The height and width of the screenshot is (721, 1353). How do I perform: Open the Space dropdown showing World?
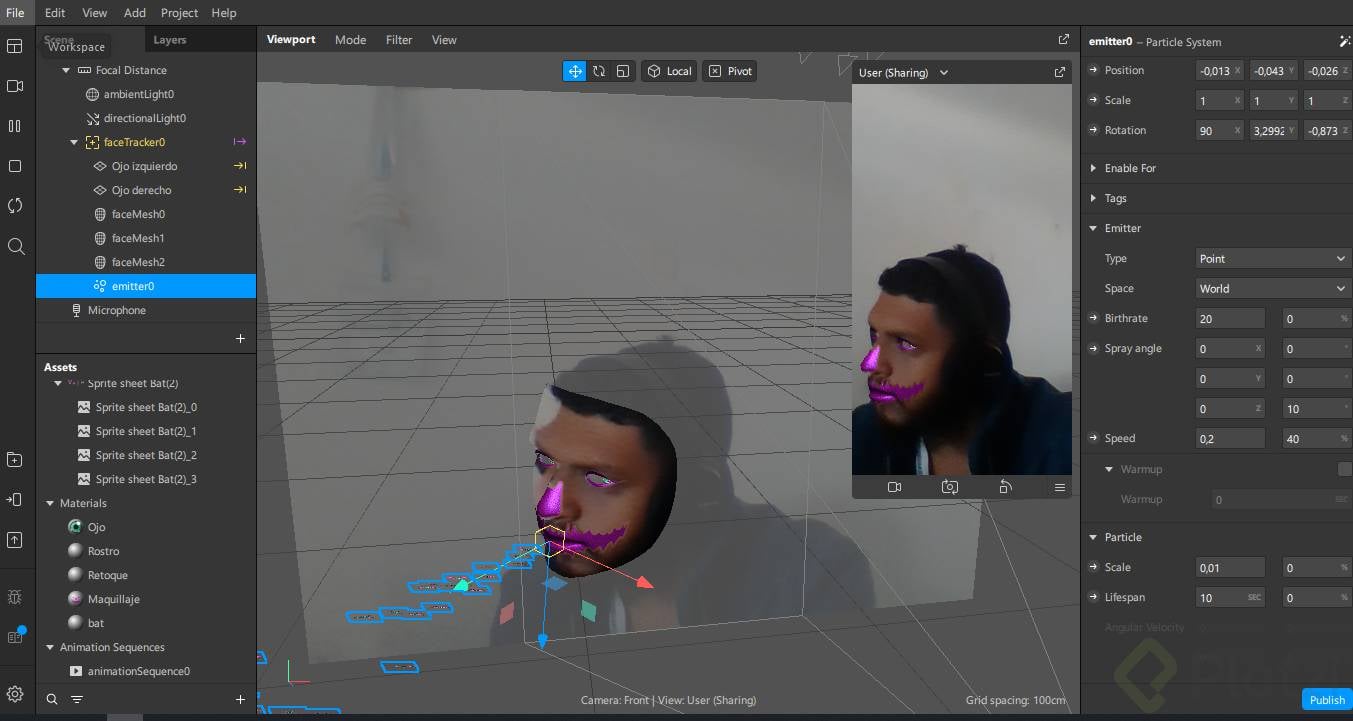pyautogui.click(x=1273, y=288)
